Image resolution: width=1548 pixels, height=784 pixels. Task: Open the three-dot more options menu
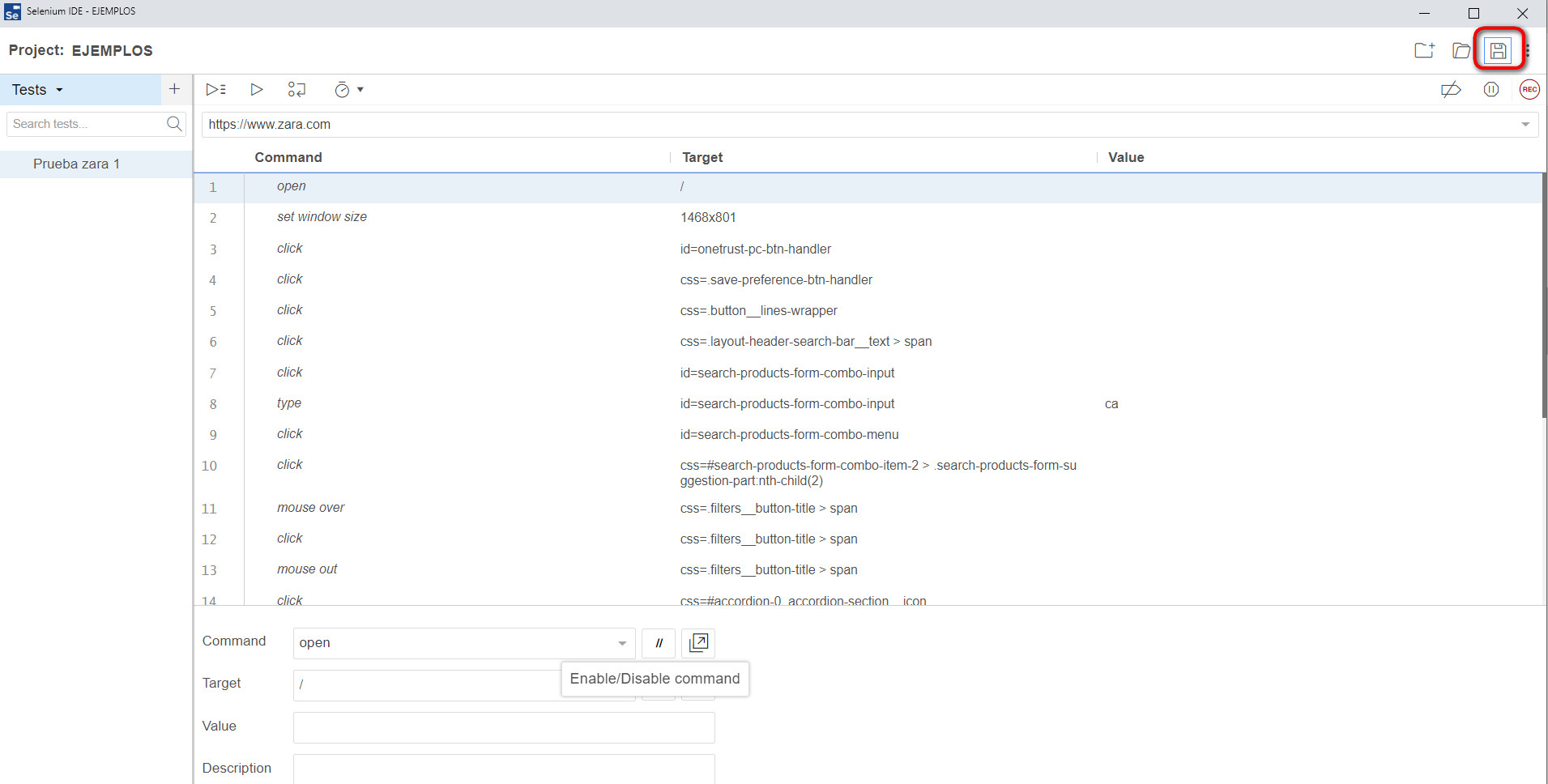1527,50
